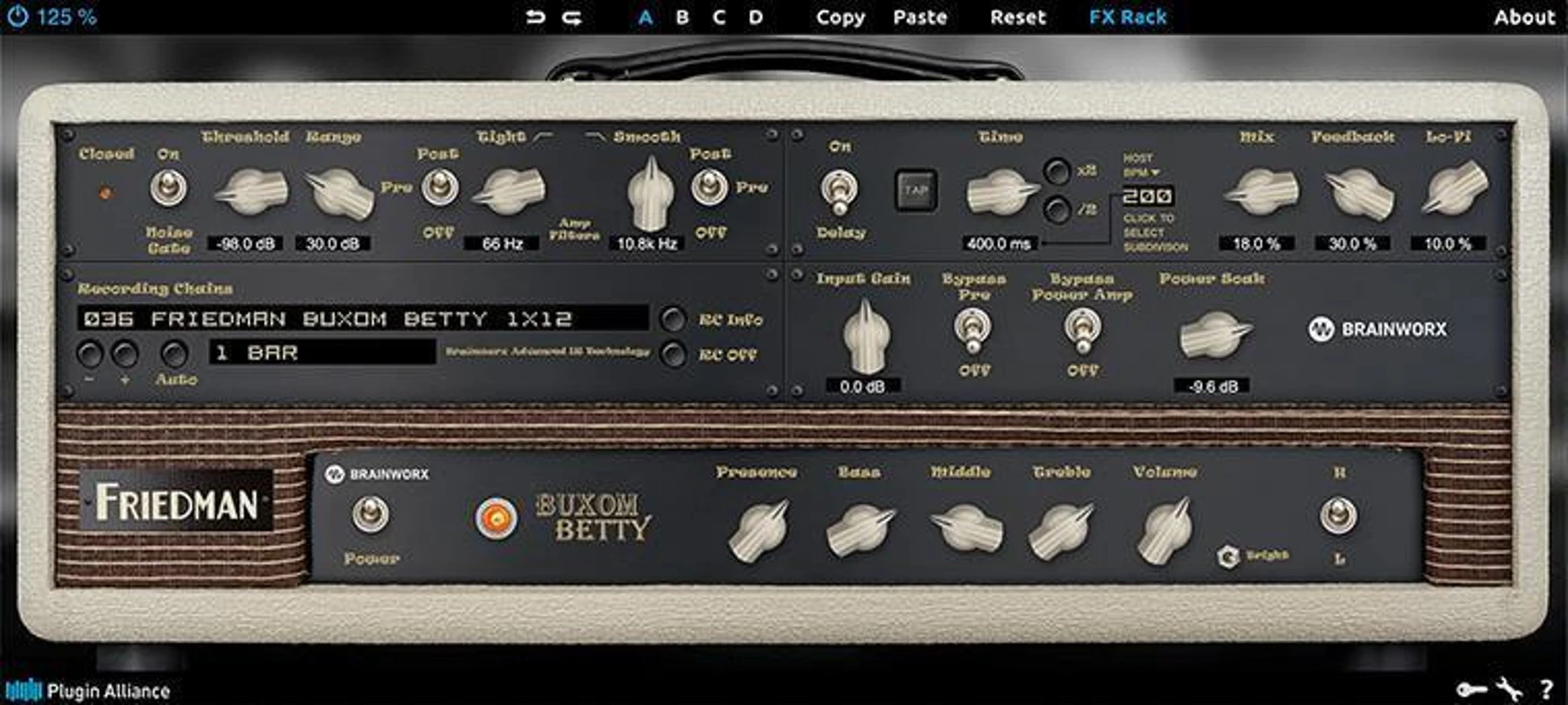Click the orange power lamp by Buxom Betty
This screenshot has height=705, width=1568.
pyautogui.click(x=497, y=519)
